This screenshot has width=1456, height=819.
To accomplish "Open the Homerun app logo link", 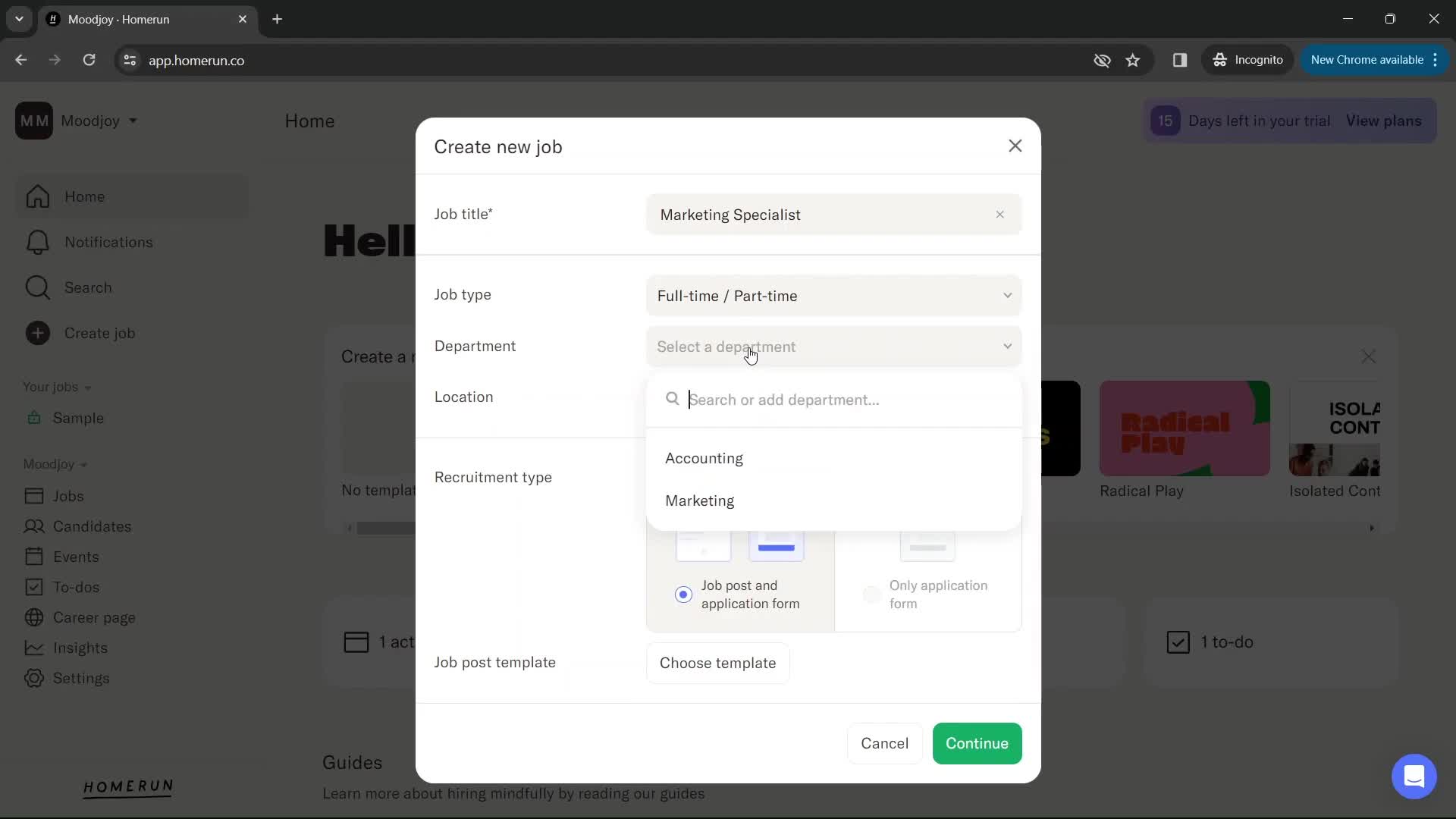I will 129,789.
